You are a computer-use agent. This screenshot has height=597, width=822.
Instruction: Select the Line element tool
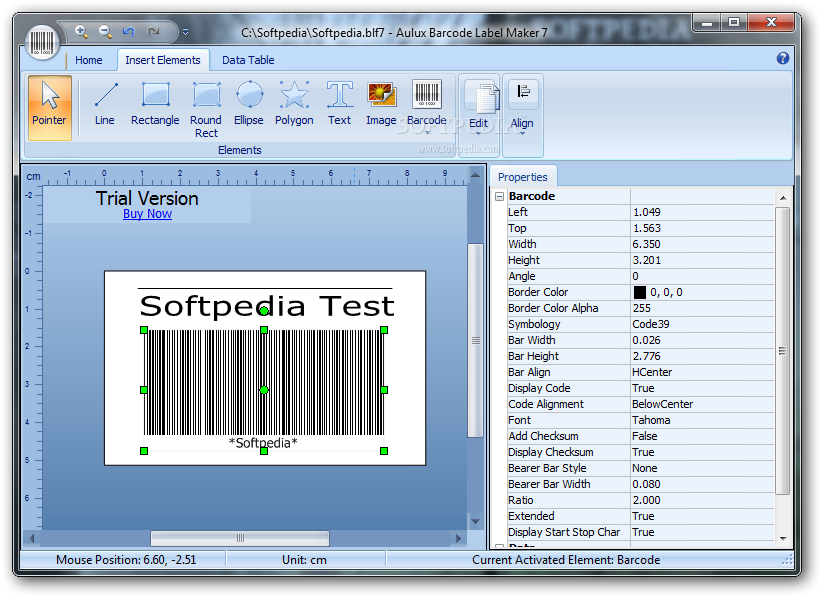105,104
